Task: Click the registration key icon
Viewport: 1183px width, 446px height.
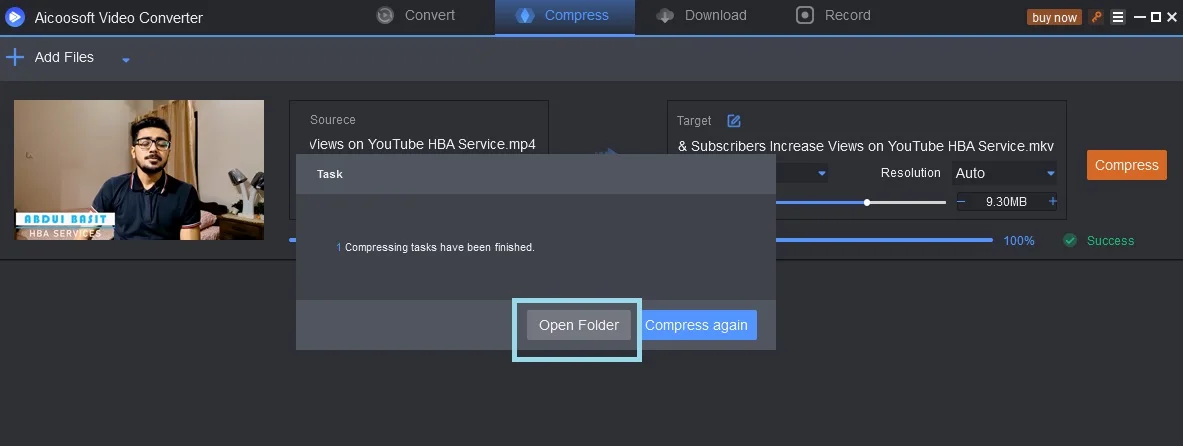Action: (1096, 17)
